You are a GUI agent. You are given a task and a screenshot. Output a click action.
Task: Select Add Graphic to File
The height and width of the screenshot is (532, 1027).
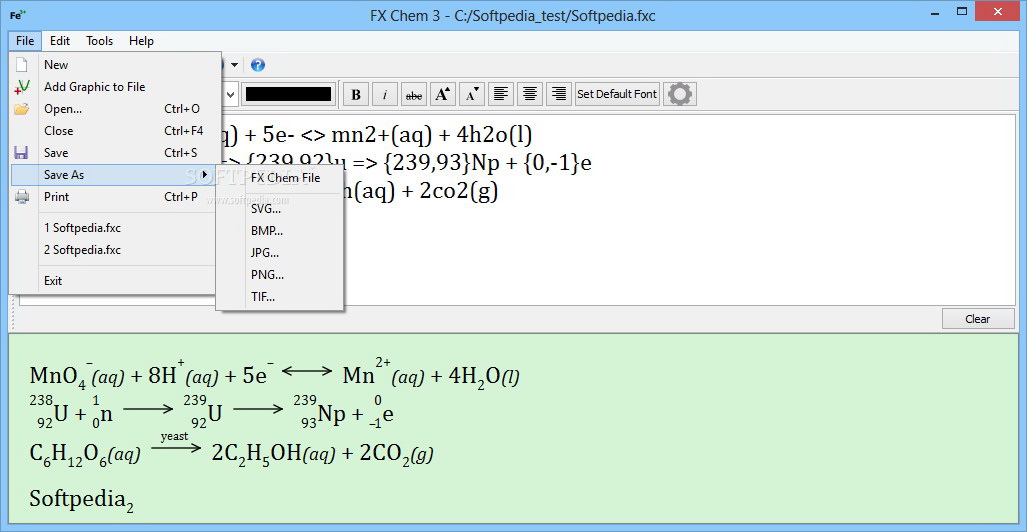[94, 86]
